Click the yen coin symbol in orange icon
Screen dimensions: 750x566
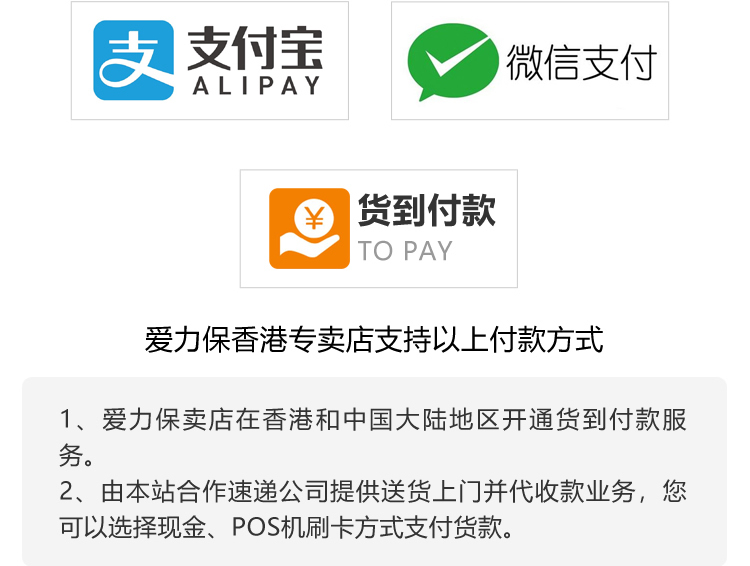click(x=315, y=219)
